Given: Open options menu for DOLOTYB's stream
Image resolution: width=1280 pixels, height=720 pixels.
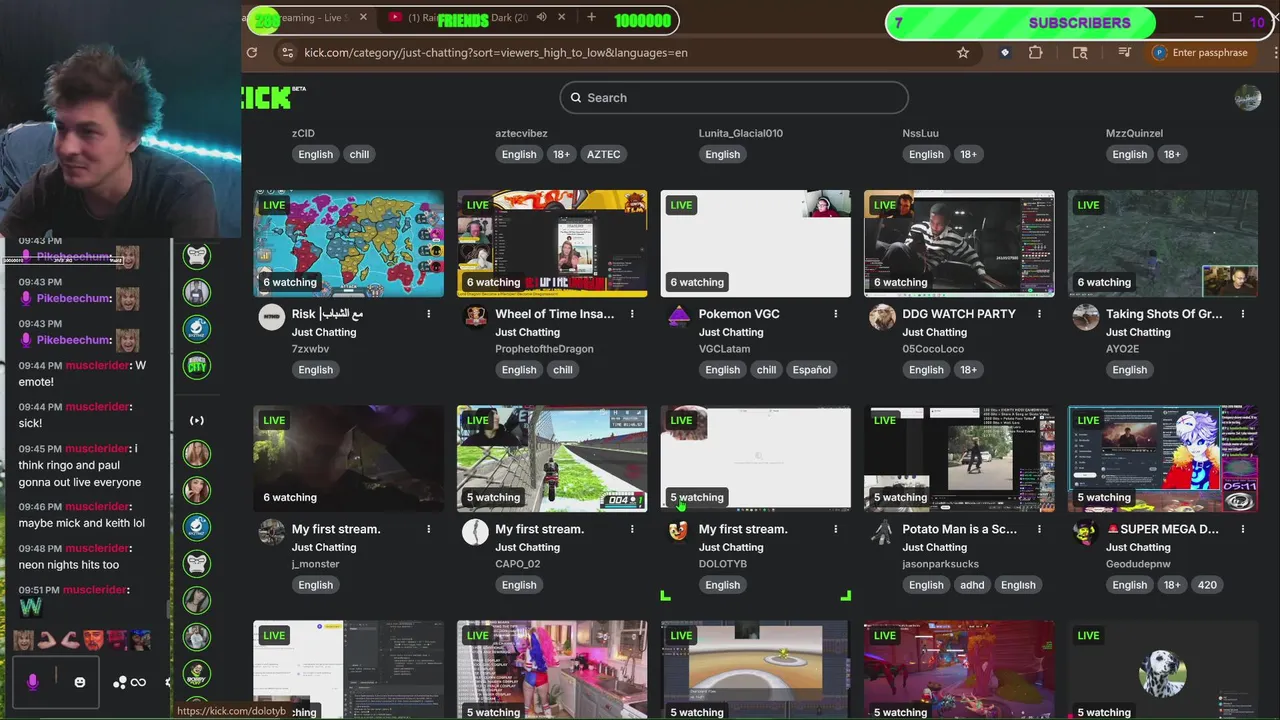Looking at the screenshot, I should click(836, 529).
